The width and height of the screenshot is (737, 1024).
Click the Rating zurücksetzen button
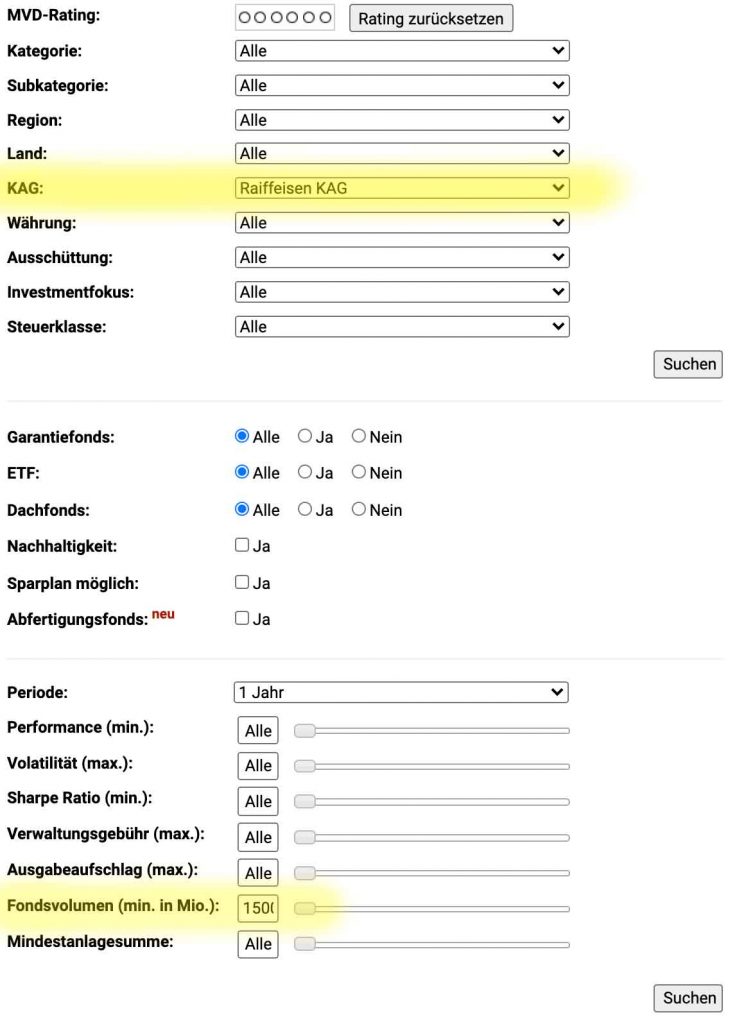[431, 18]
